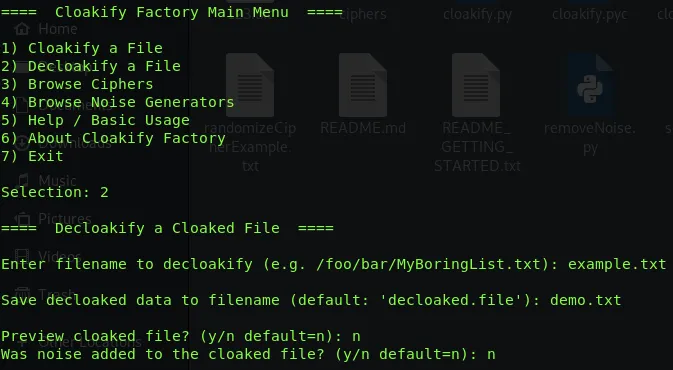The height and width of the screenshot is (370, 673).
Task: Open Music folder in file manager sidebar
Action: (x=45, y=180)
